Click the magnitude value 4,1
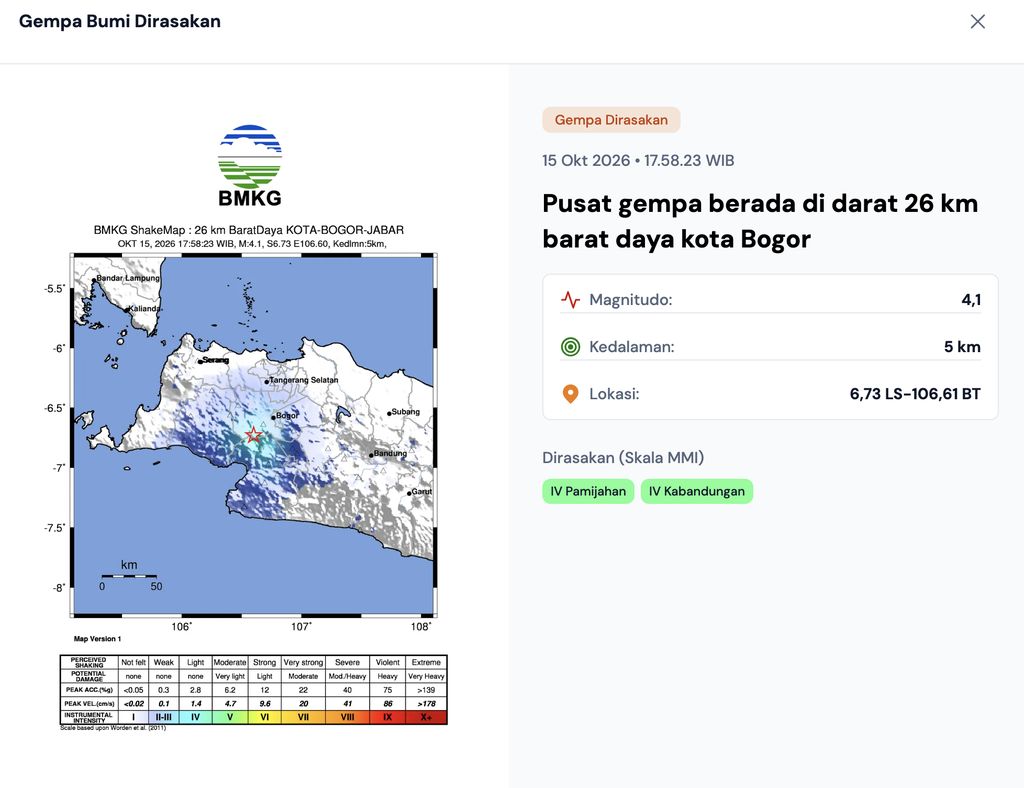Image resolution: width=1024 pixels, height=788 pixels. (971, 300)
